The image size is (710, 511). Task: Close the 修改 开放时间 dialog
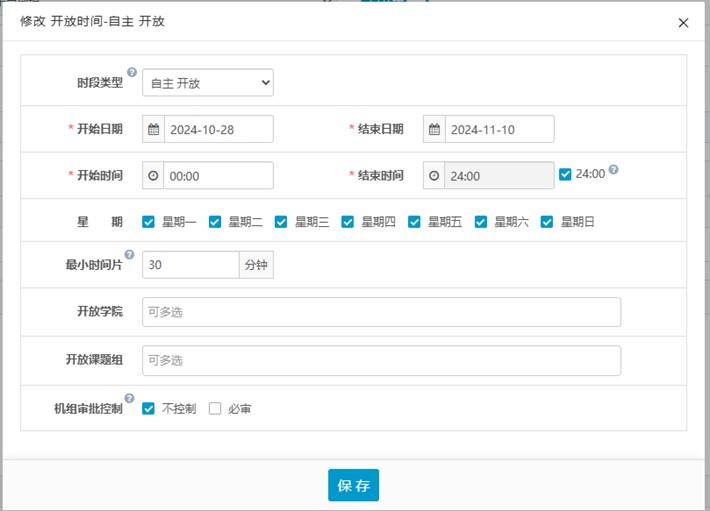coord(683,23)
